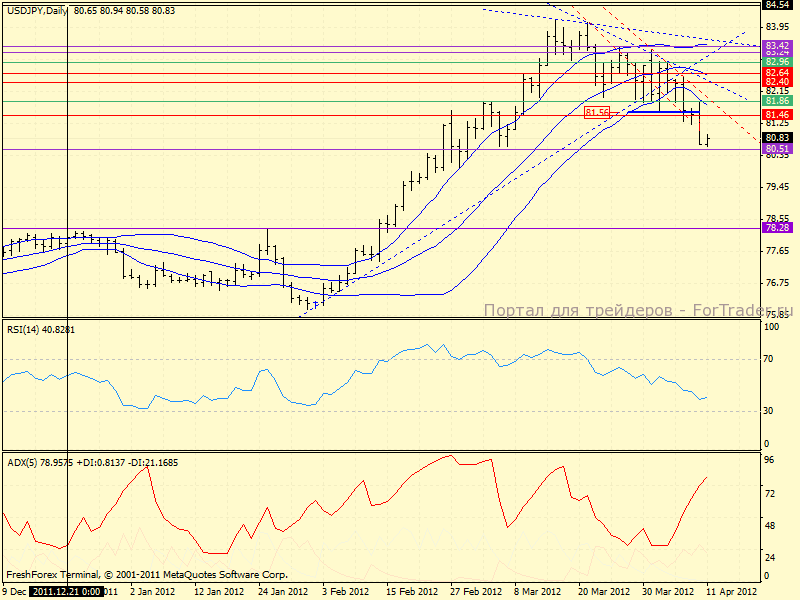Click the highlighted 2011.12.21 date marker

pos(66,592)
